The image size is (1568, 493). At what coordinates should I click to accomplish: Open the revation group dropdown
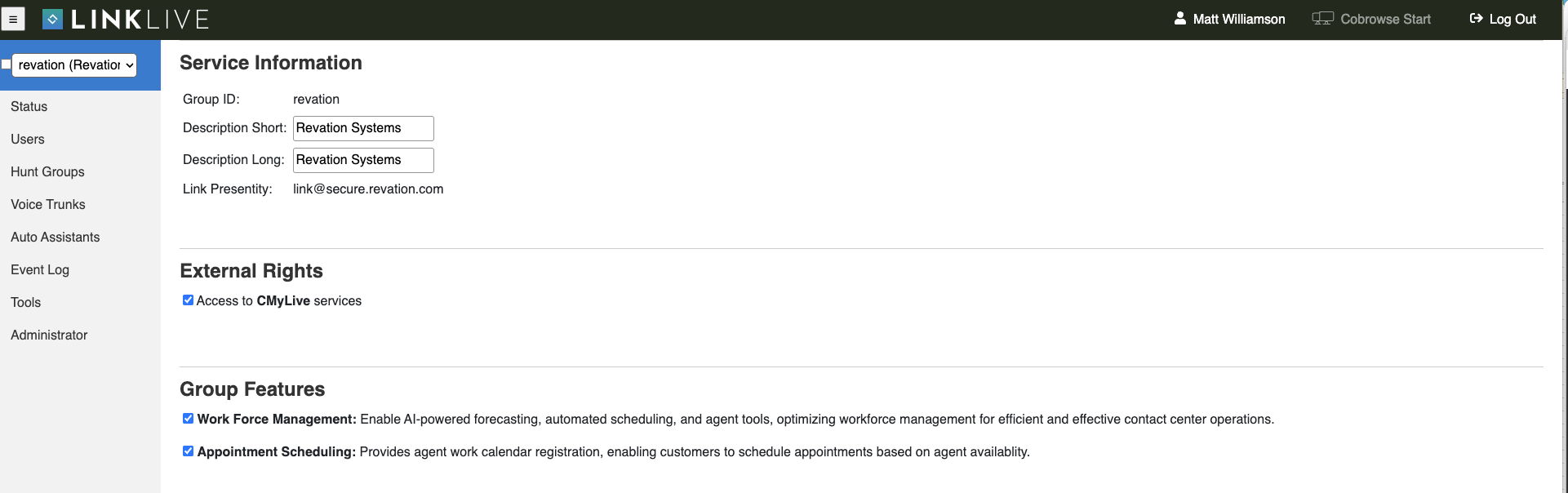click(74, 65)
